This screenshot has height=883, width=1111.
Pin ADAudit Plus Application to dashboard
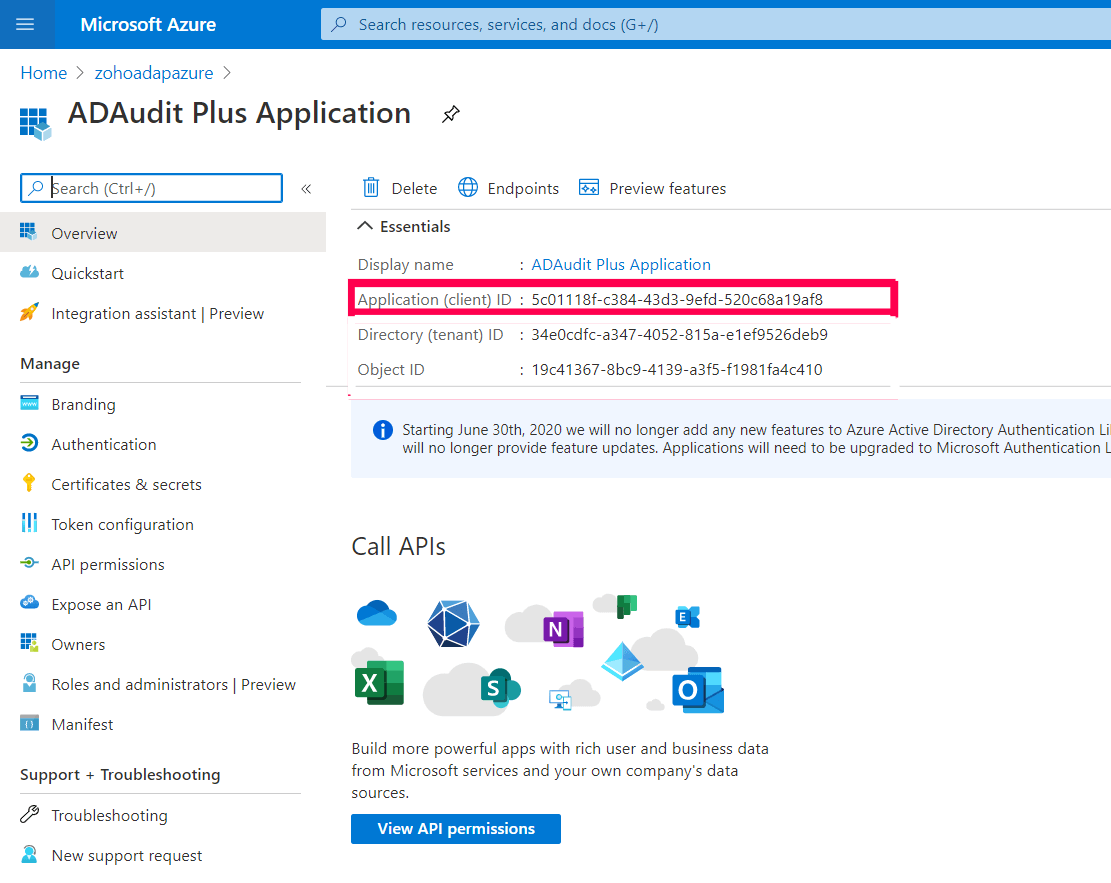pyautogui.click(x=450, y=114)
